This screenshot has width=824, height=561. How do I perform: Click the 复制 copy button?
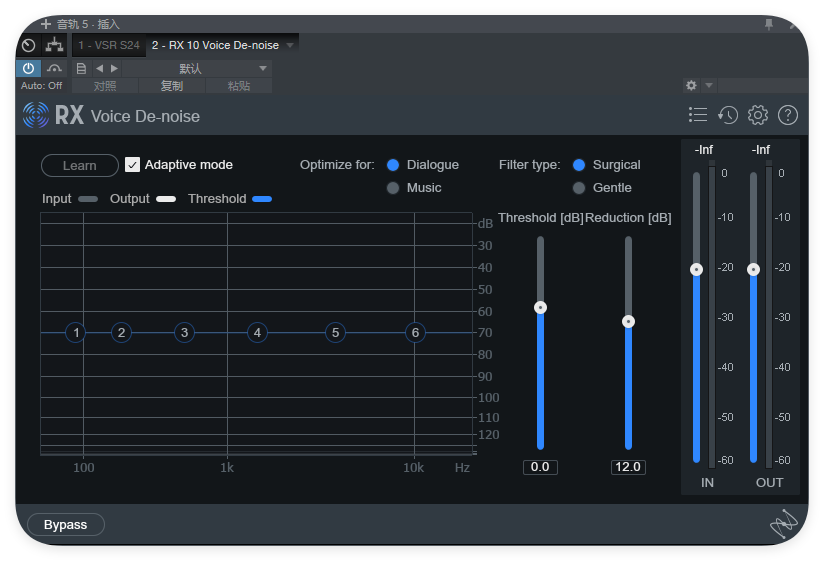[x=172, y=86]
